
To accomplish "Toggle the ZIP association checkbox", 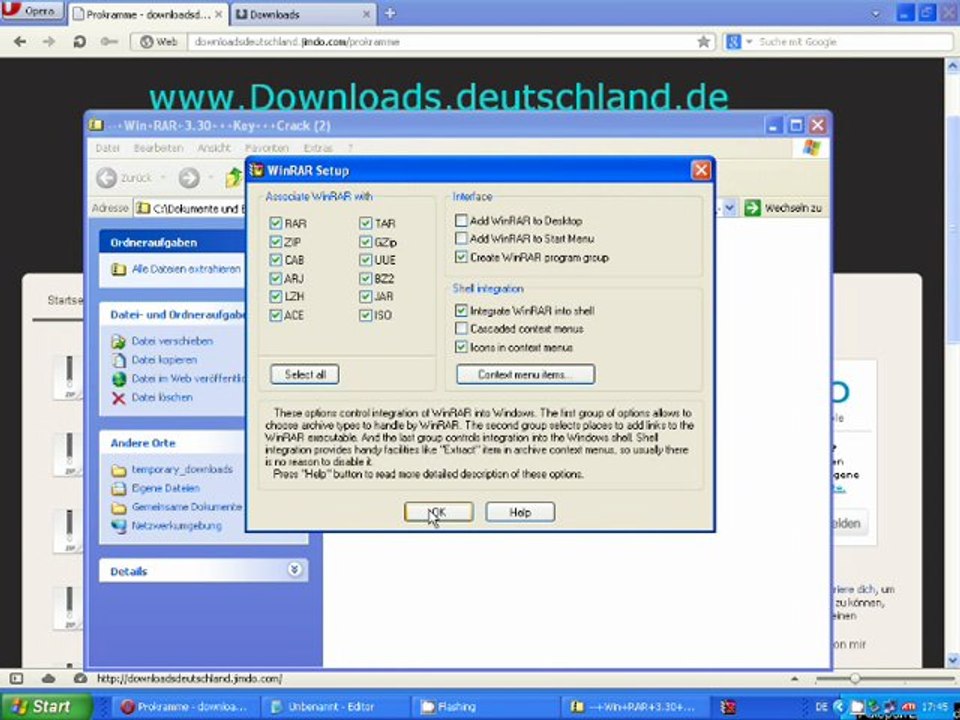I will [276, 242].
